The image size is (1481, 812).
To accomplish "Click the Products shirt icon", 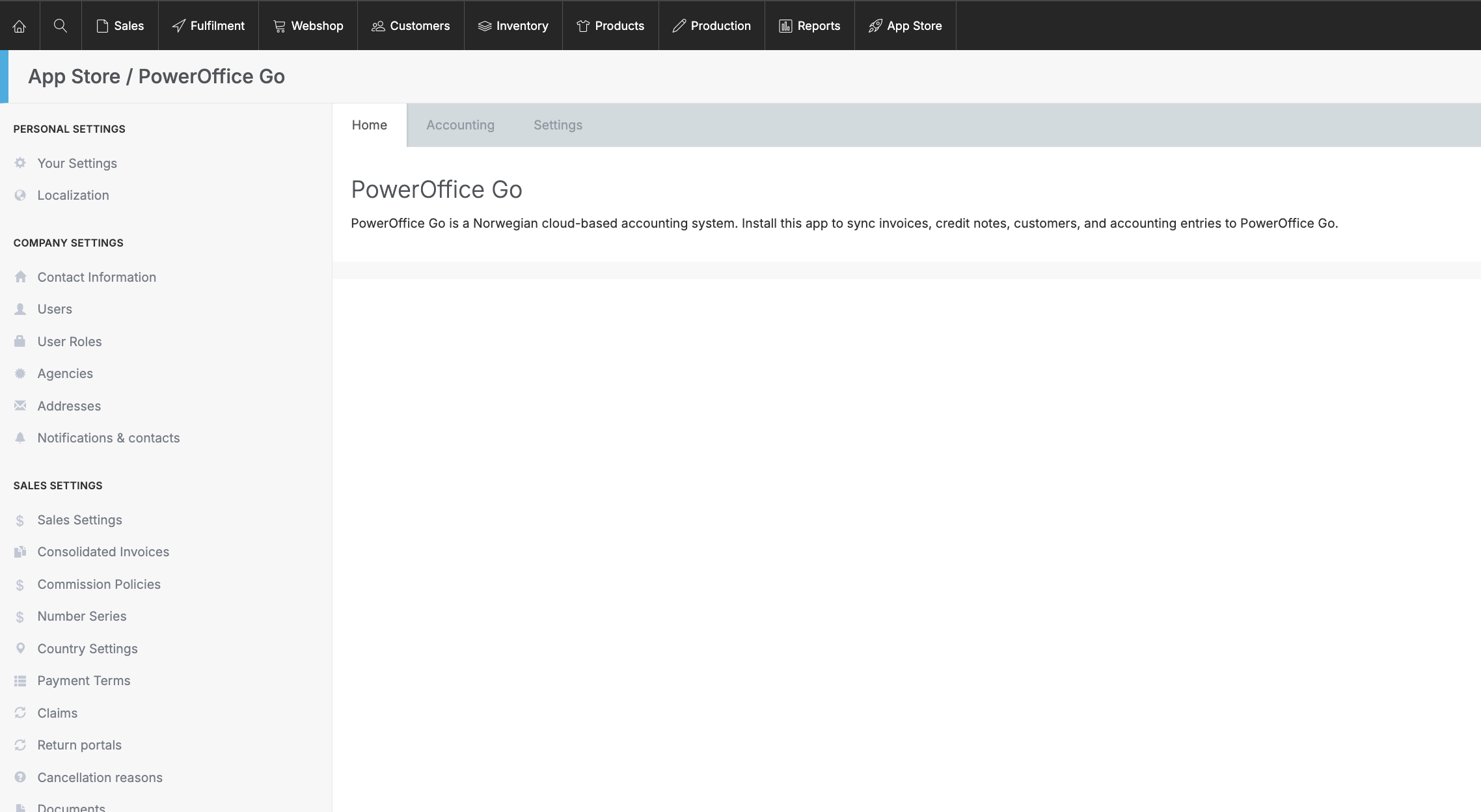I will [x=583, y=26].
